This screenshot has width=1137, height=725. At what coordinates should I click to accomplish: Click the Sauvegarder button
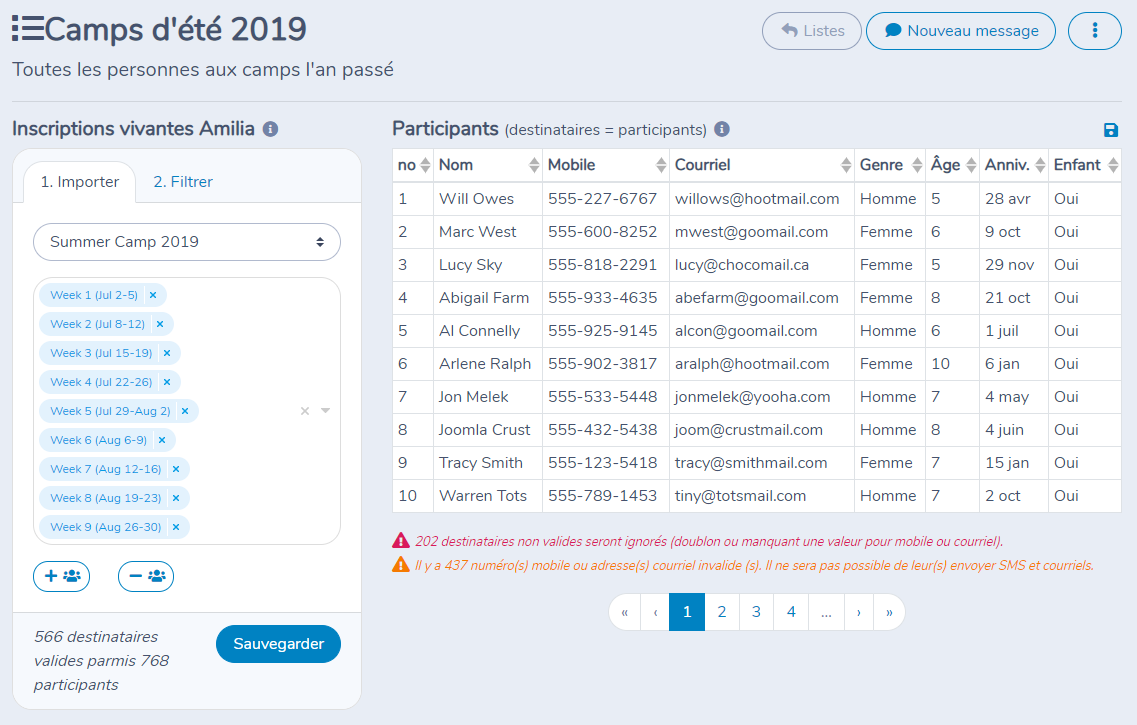tap(278, 644)
